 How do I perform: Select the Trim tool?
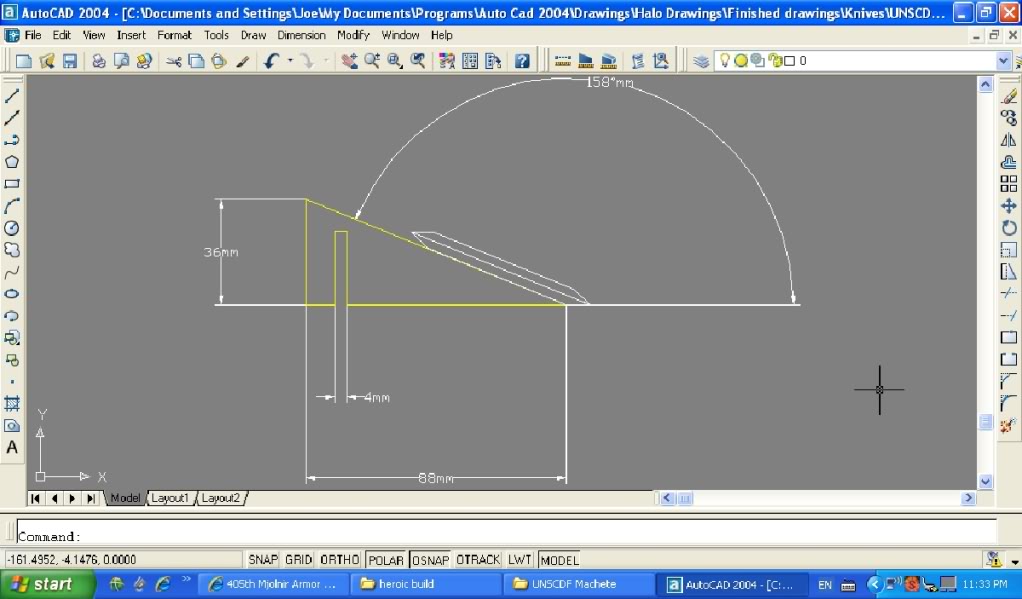pyautogui.click(x=1009, y=294)
